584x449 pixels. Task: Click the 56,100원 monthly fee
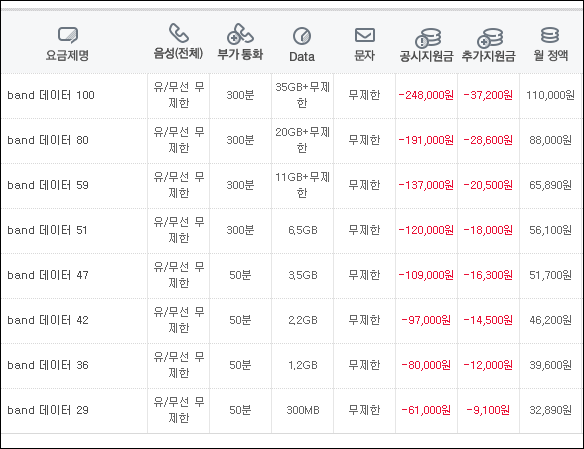550,230
